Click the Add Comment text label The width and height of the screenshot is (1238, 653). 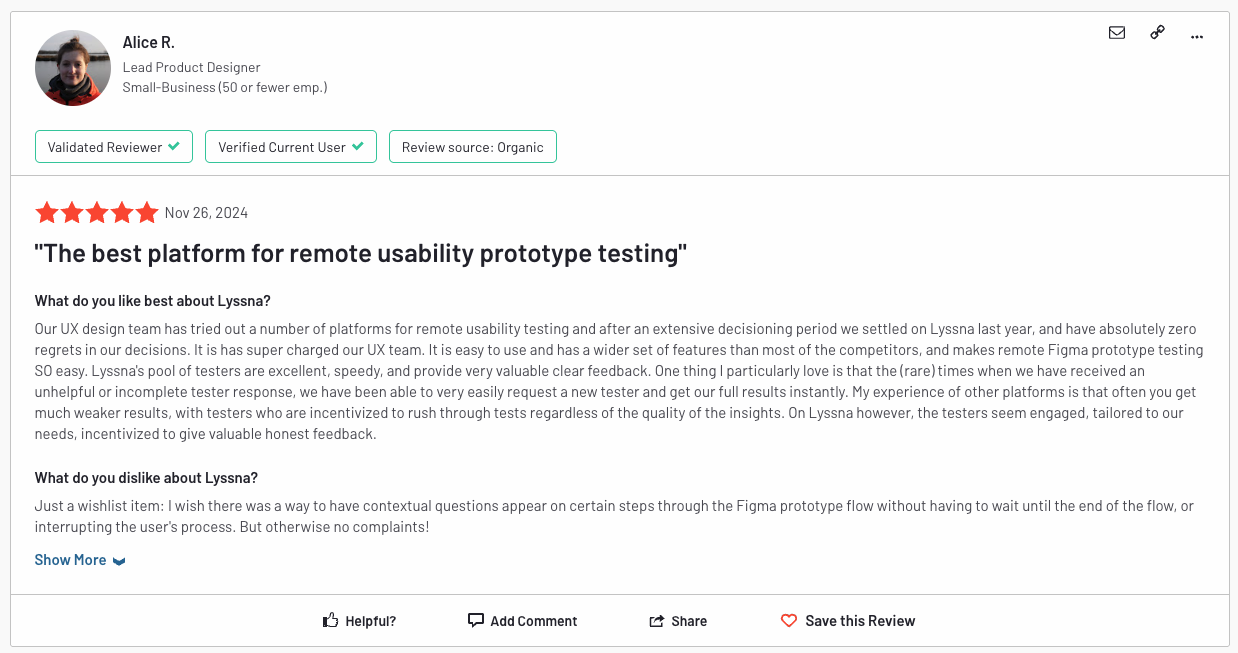[x=534, y=621]
